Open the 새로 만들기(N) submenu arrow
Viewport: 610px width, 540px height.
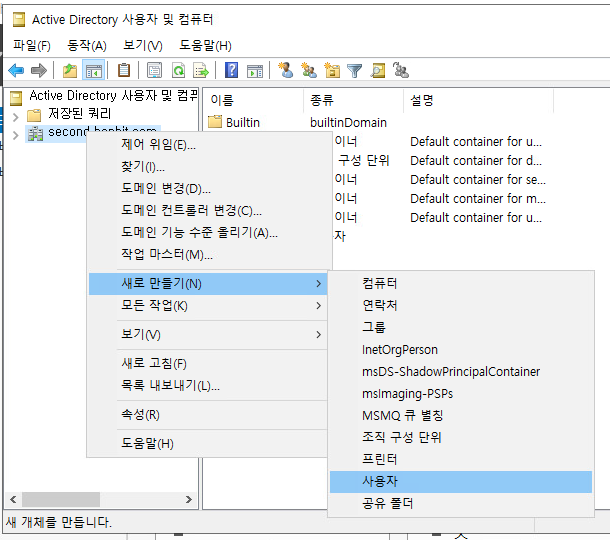pyautogui.click(x=319, y=284)
